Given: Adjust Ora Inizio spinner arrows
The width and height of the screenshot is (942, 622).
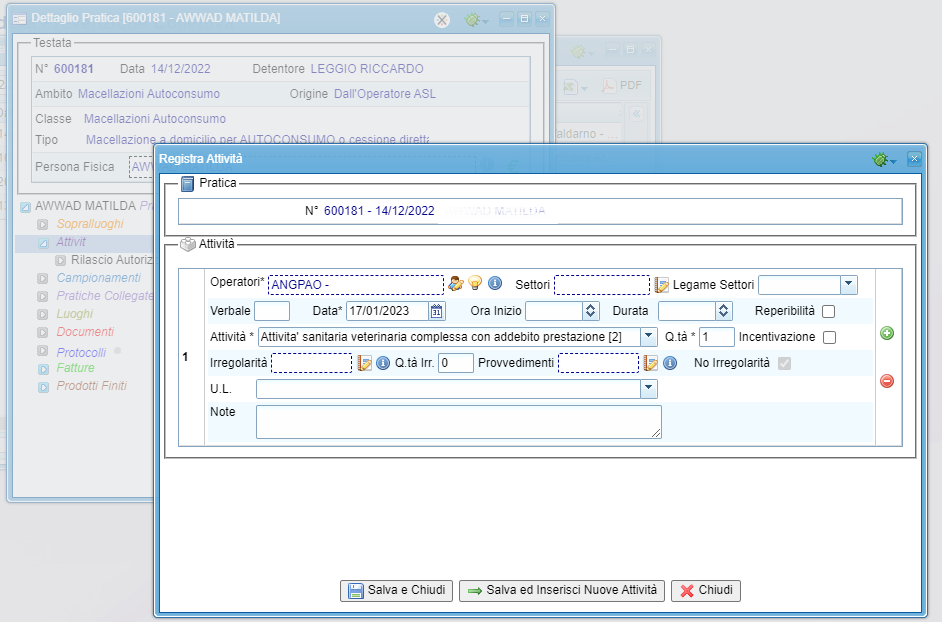Looking at the screenshot, I should click(x=591, y=311).
